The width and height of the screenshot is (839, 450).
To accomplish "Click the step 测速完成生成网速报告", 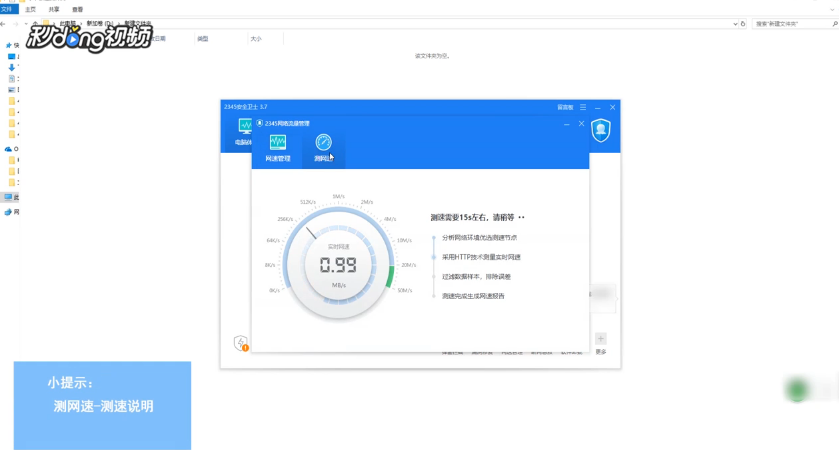I will (473, 296).
